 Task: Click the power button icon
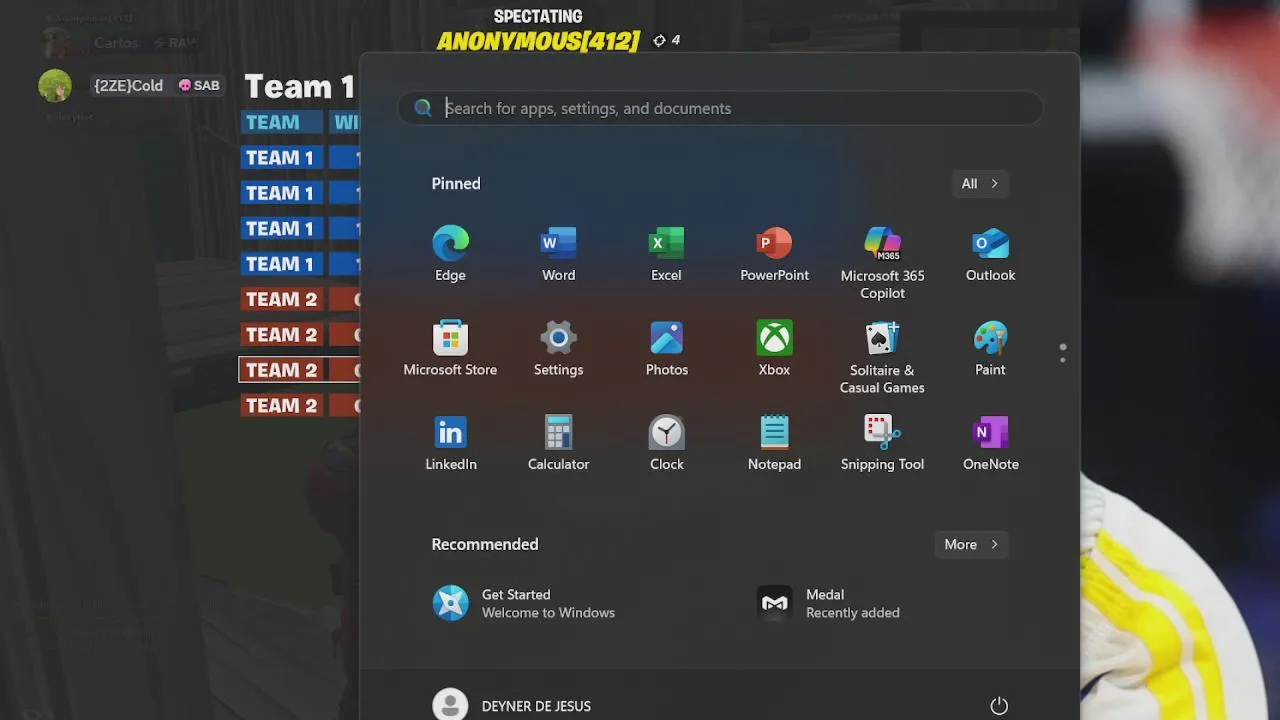999,706
